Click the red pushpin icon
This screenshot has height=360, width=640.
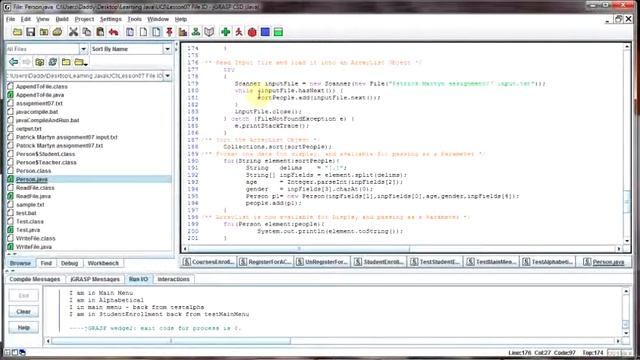[169, 32]
